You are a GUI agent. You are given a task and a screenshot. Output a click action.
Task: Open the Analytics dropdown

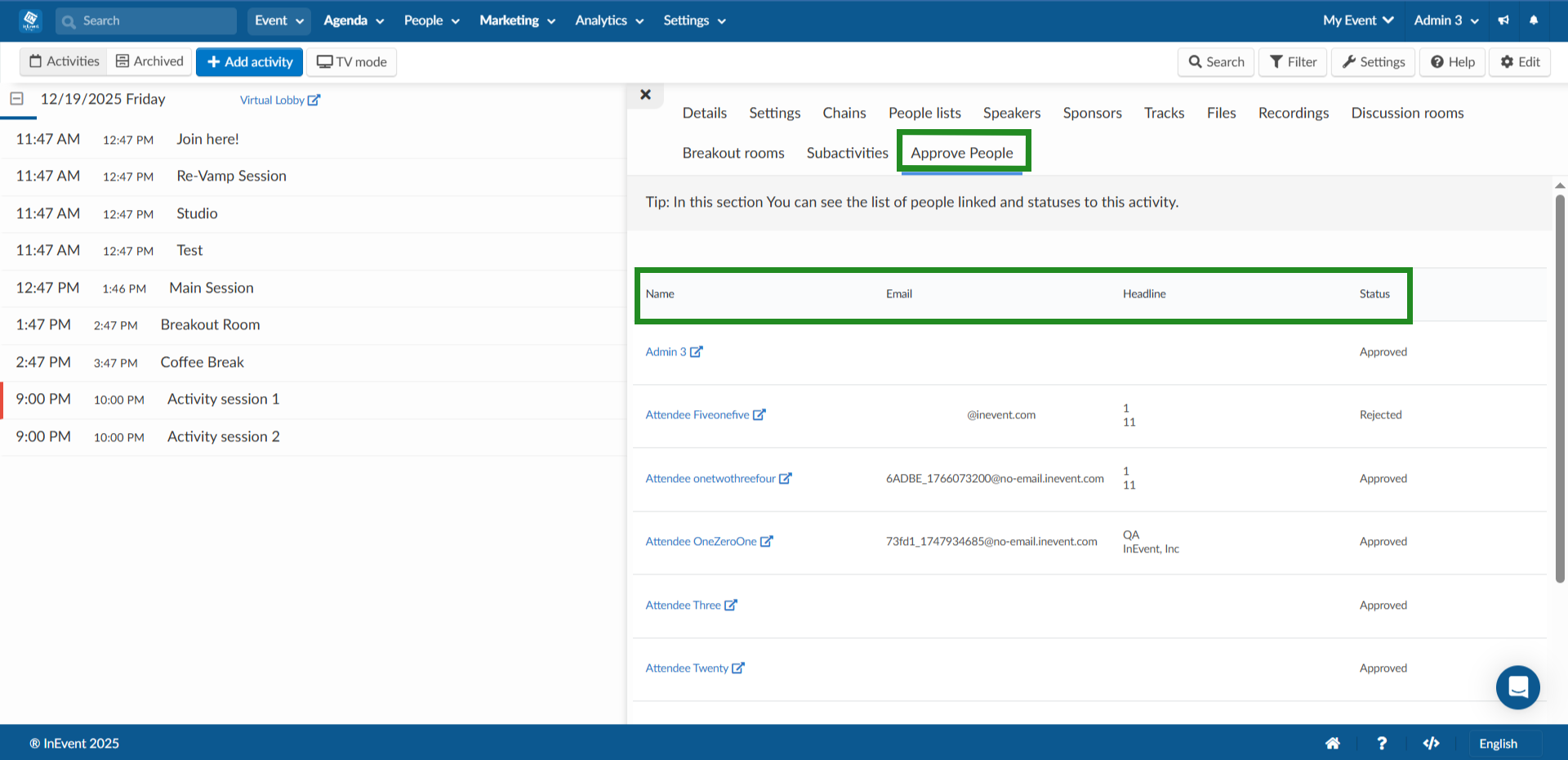(608, 20)
